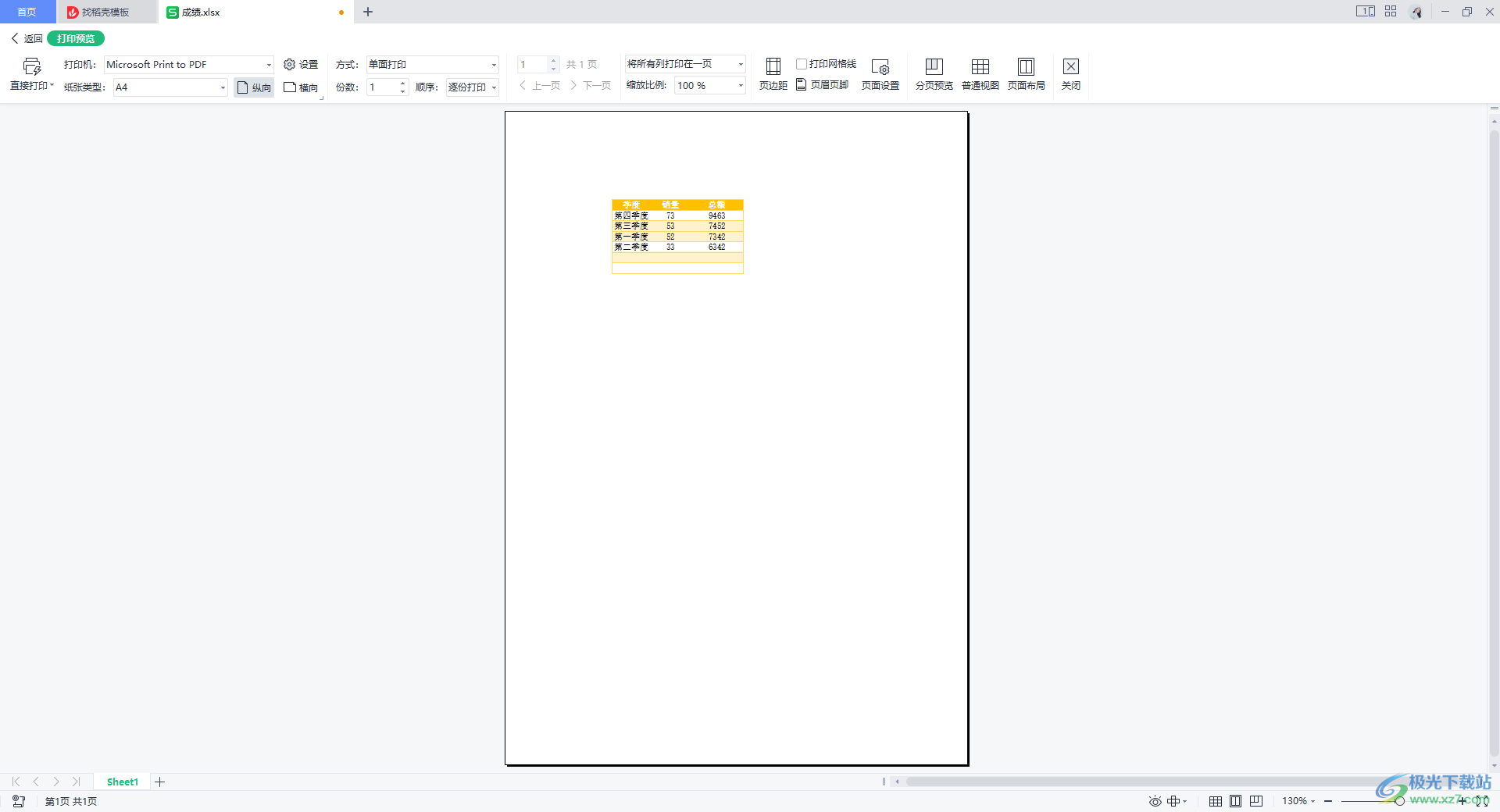
Task: Toggle eye protection mode icon
Action: click(1155, 801)
